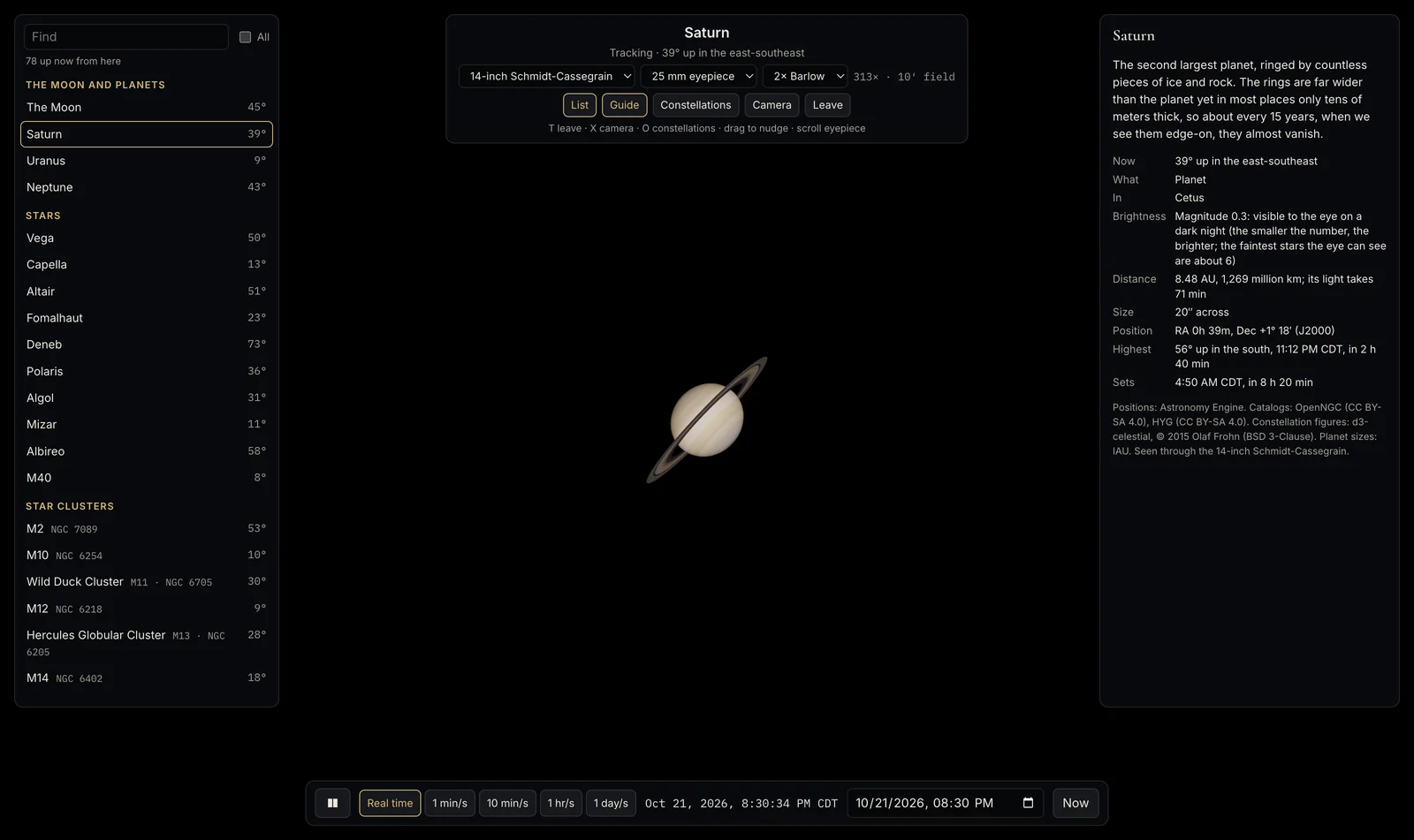Viewport: 1414px width, 840px height.
Task: Switch to Camera mode
Action: click(772, 105)
